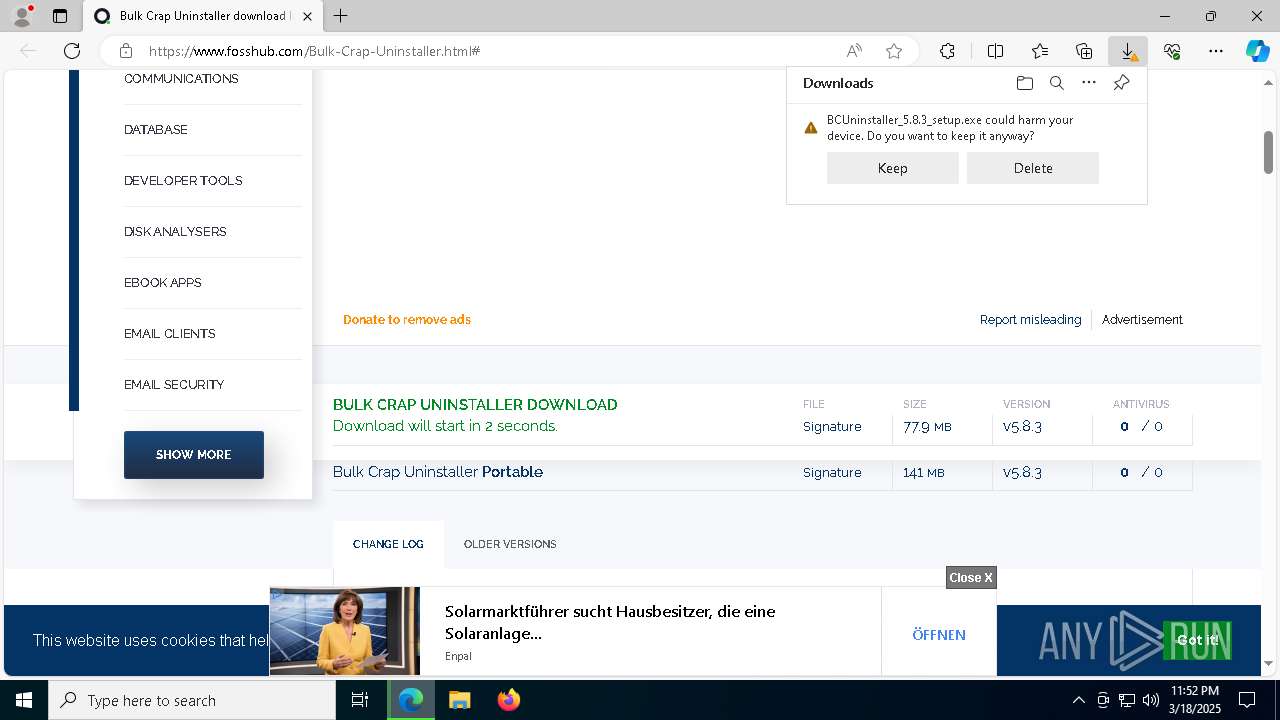Pin the Downloads panel
The image size is (1280, 720).
point(1121,83)
